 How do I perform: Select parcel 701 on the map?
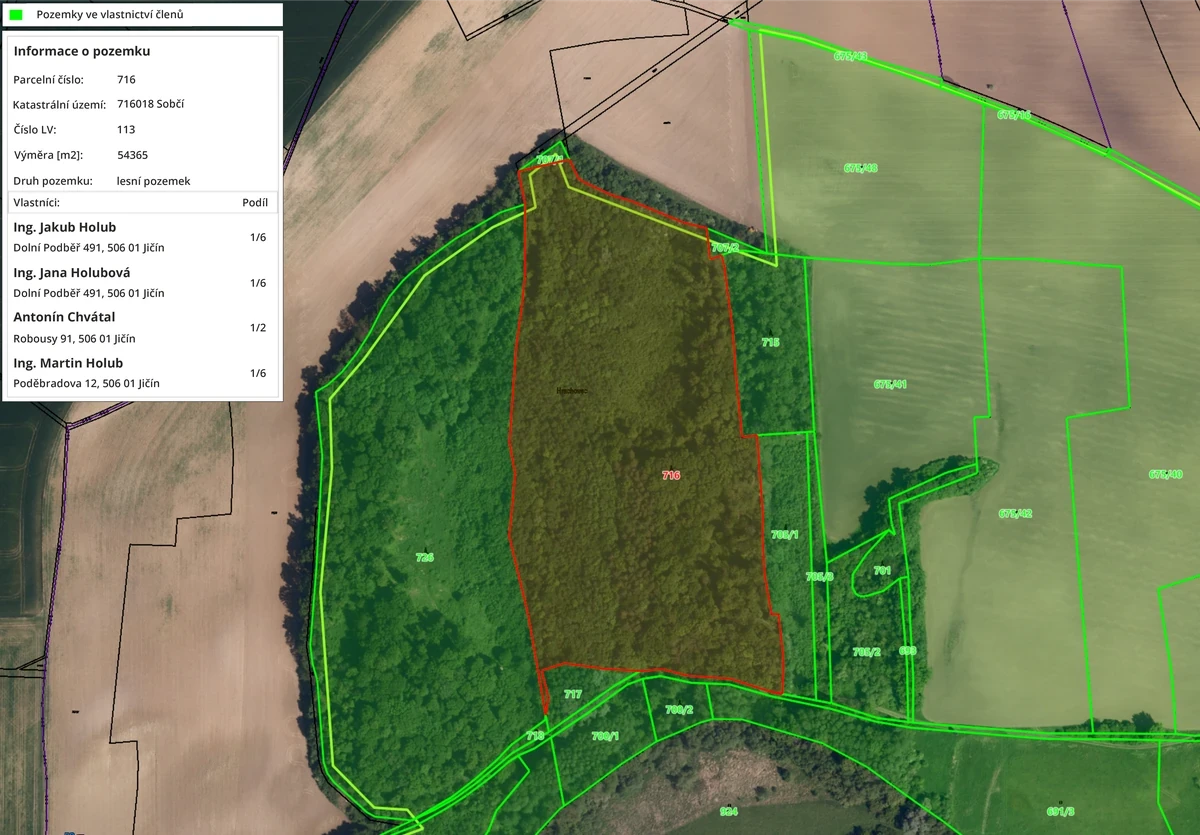coord(882,570)
